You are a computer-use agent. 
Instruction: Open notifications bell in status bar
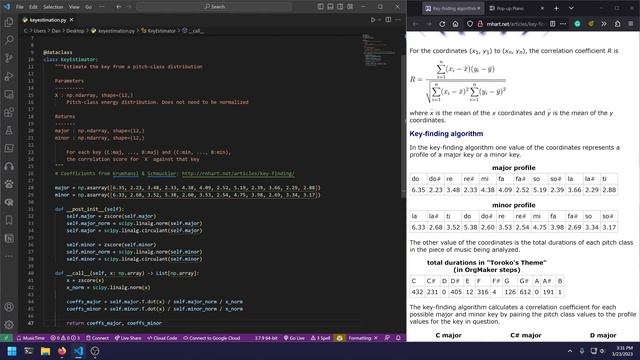[398, 338]
